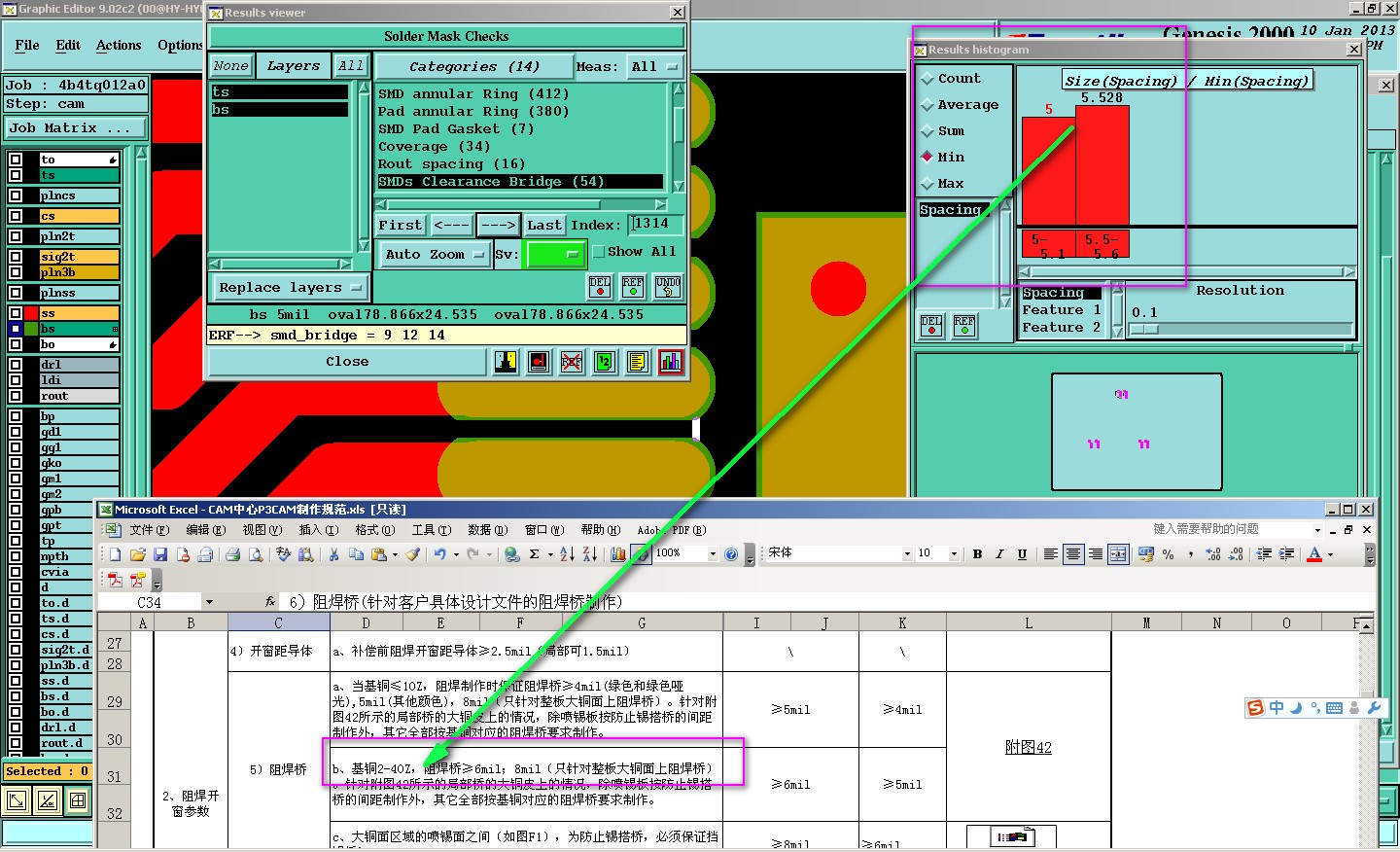The width and height of the screenshot is (1400, 852).
Task: Click Excel Sort Ascending icon
Action: [567, 554]
